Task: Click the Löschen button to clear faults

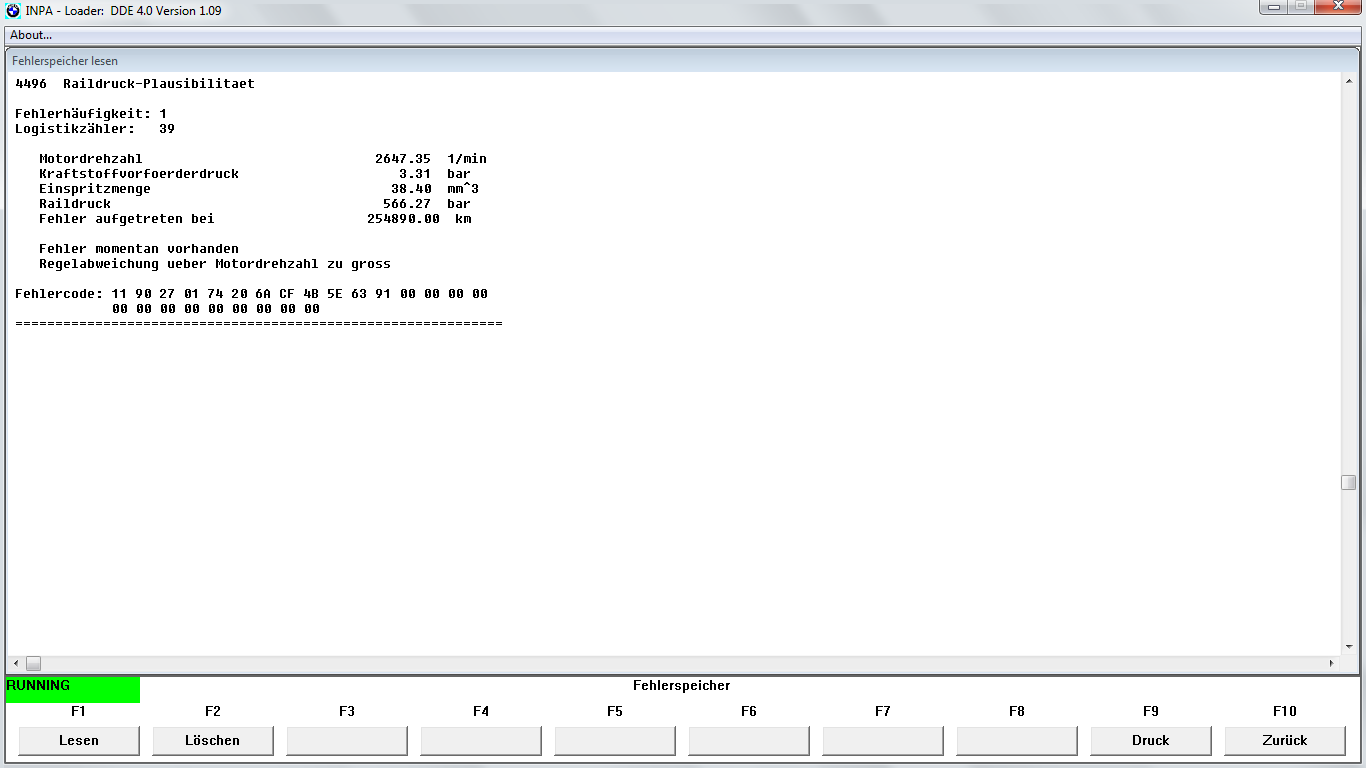Action: point(213,740)
